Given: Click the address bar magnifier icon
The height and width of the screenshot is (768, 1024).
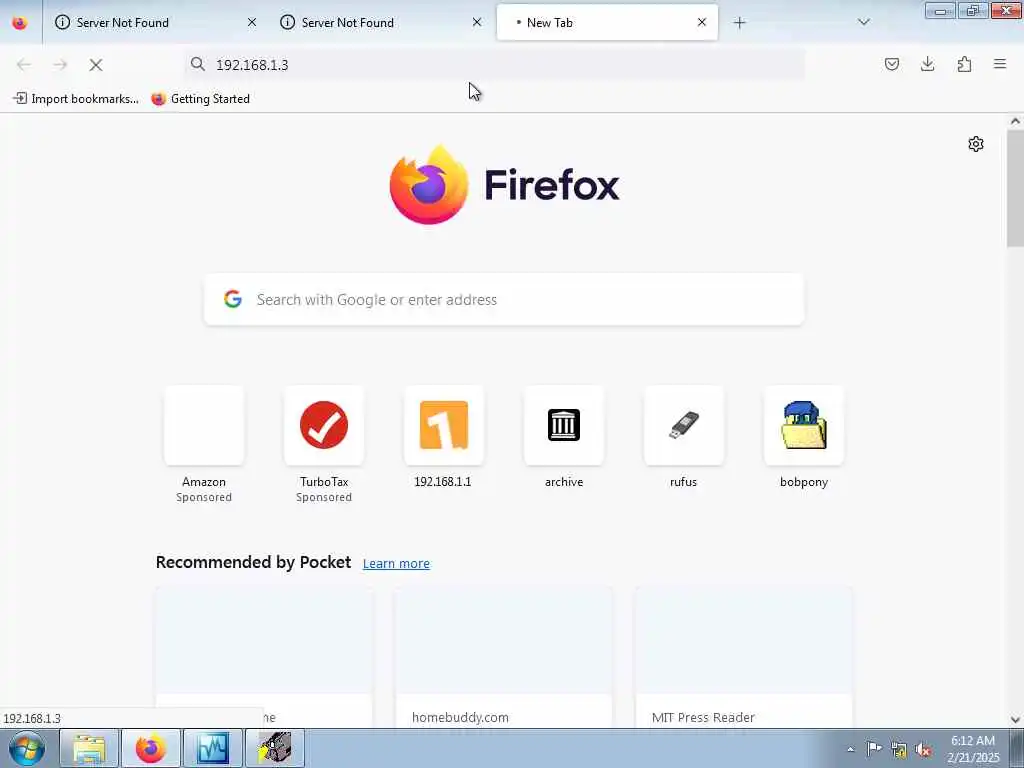Looking at the screenshot, I should (198, 64).
